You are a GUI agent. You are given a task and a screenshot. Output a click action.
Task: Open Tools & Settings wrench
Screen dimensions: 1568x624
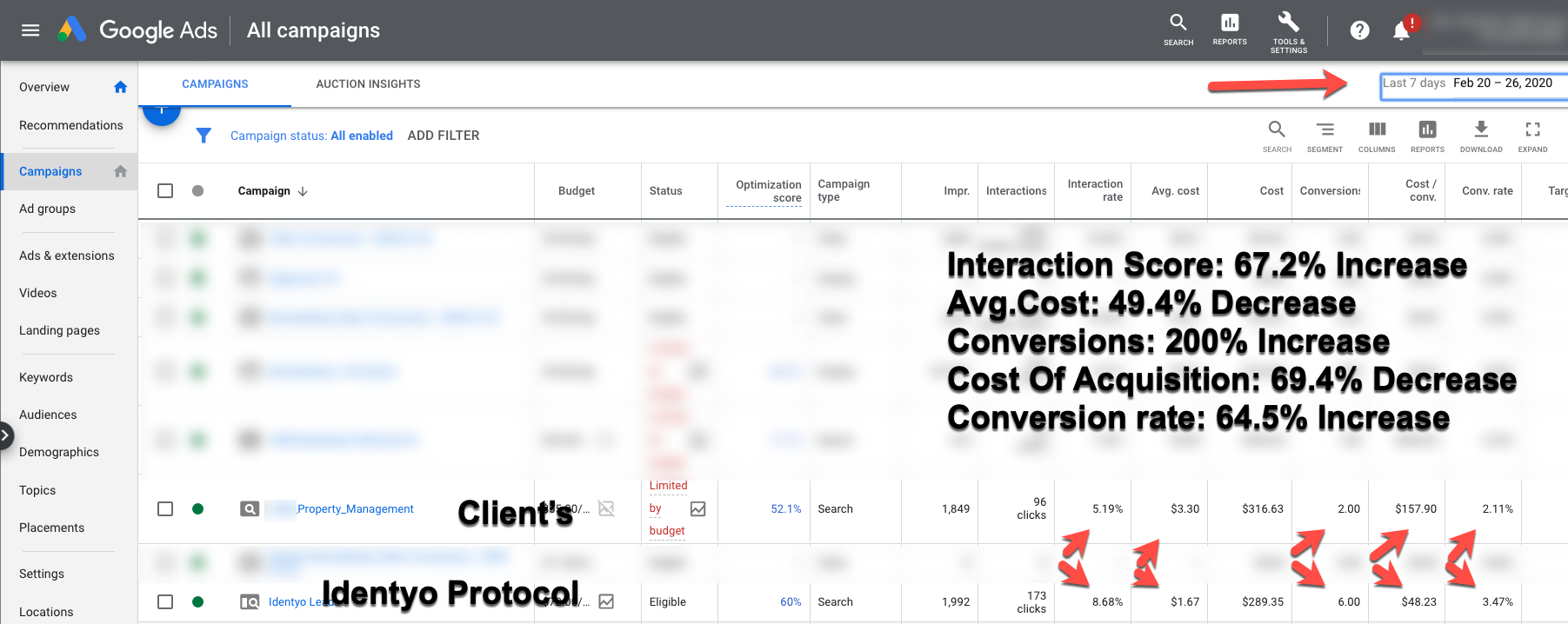point(1289,32)
